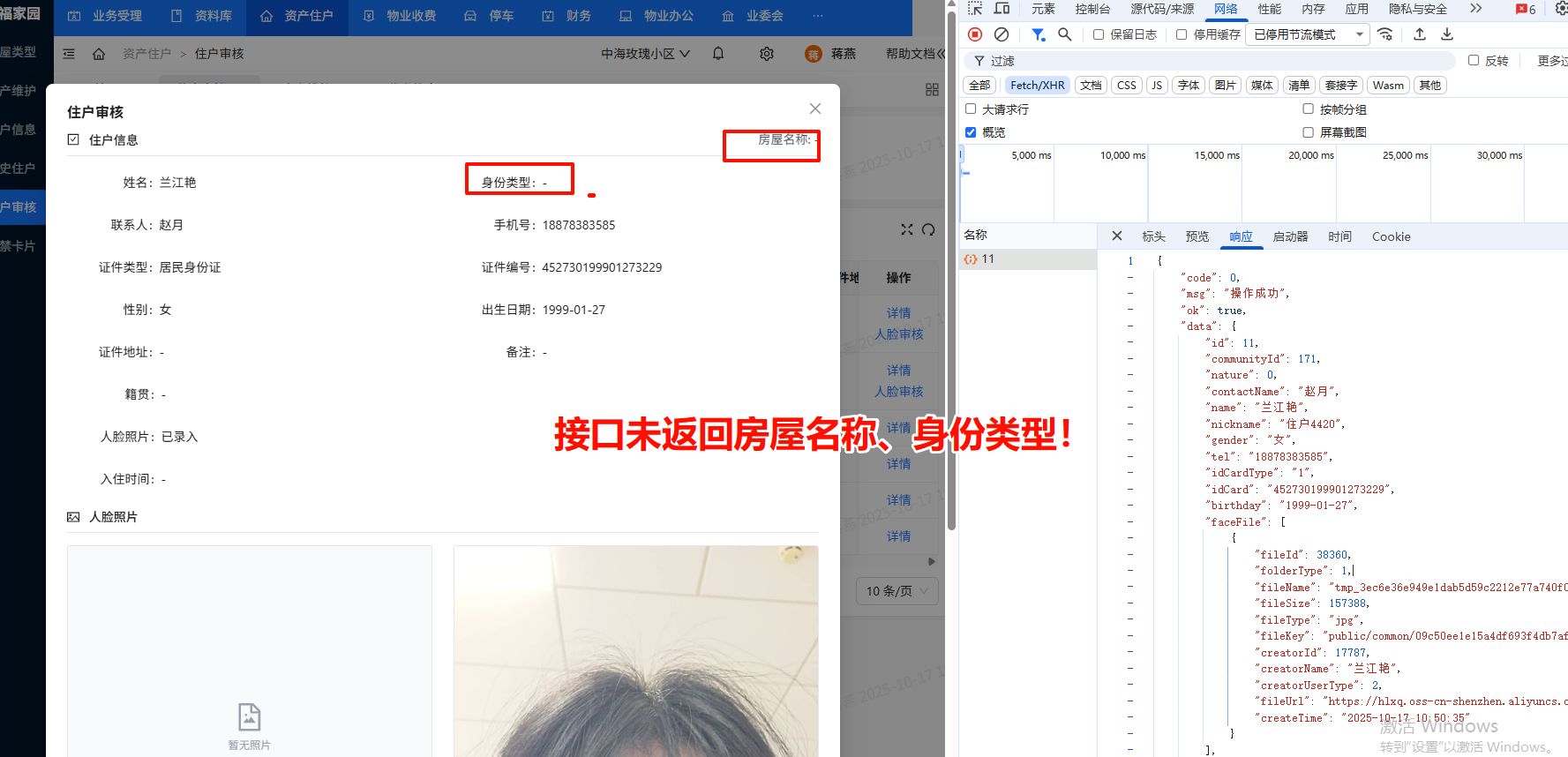Open the page settings gear icon beside the bell

[x=767, y=54]
